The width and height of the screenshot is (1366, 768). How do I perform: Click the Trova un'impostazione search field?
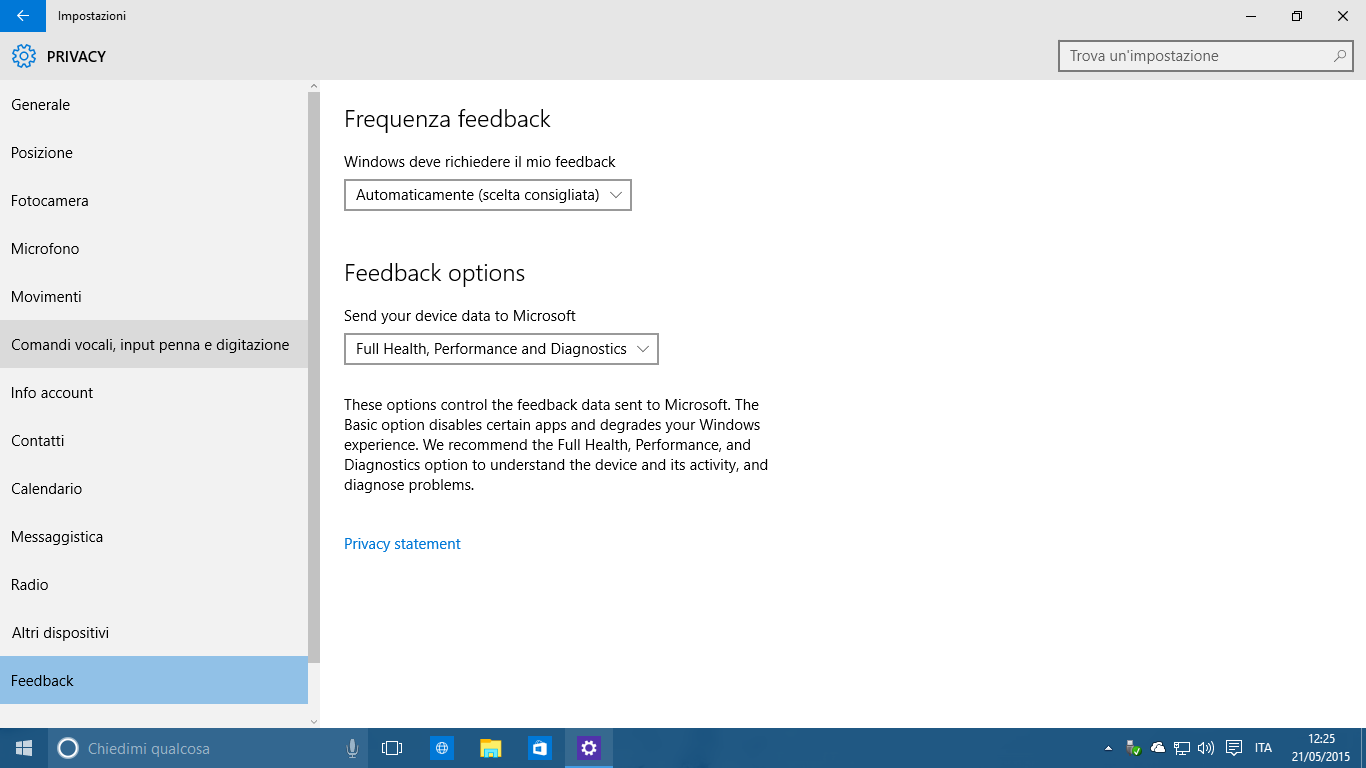tap(1205, 56)
